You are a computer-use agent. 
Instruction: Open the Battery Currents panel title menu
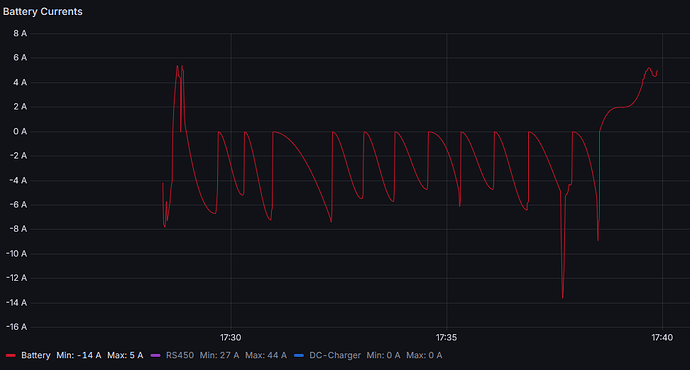pyautogui.click(x=43, y=11)
